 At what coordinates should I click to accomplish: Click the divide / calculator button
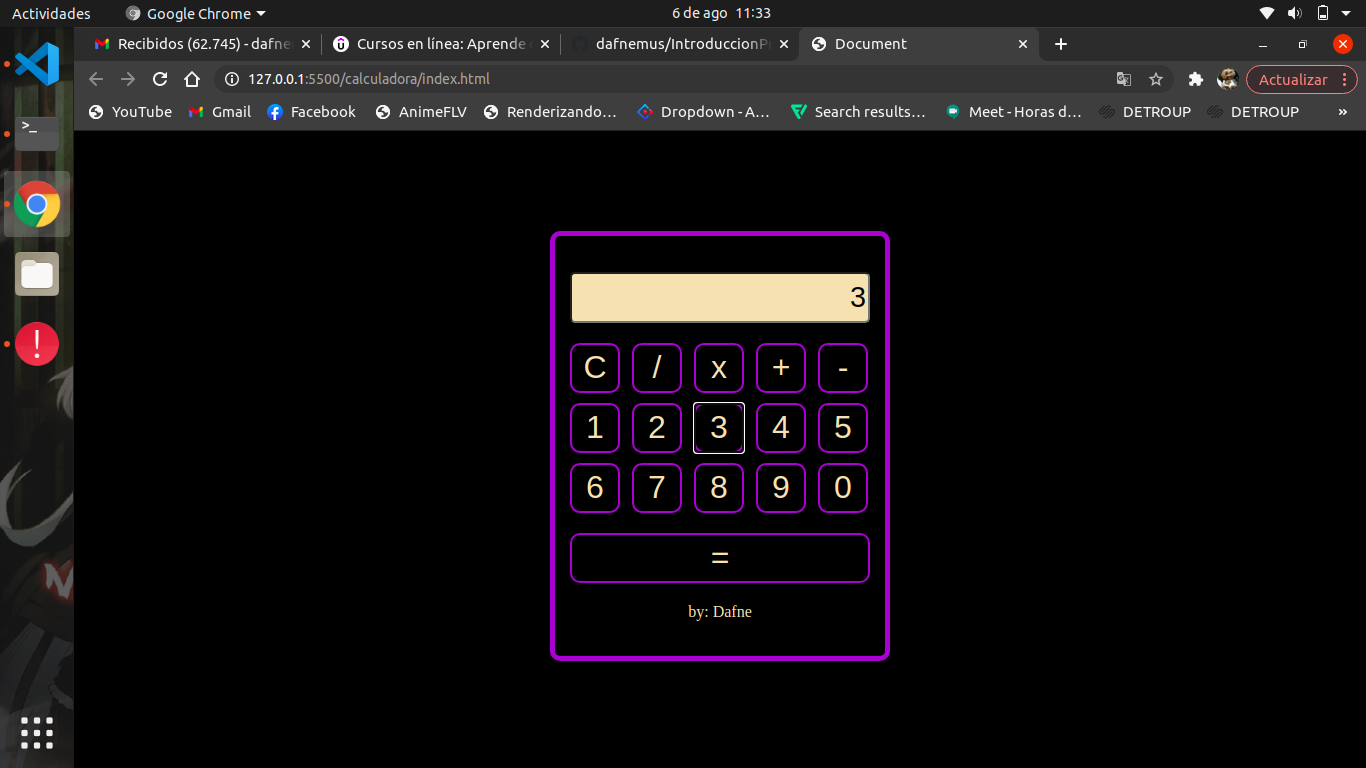657,368
